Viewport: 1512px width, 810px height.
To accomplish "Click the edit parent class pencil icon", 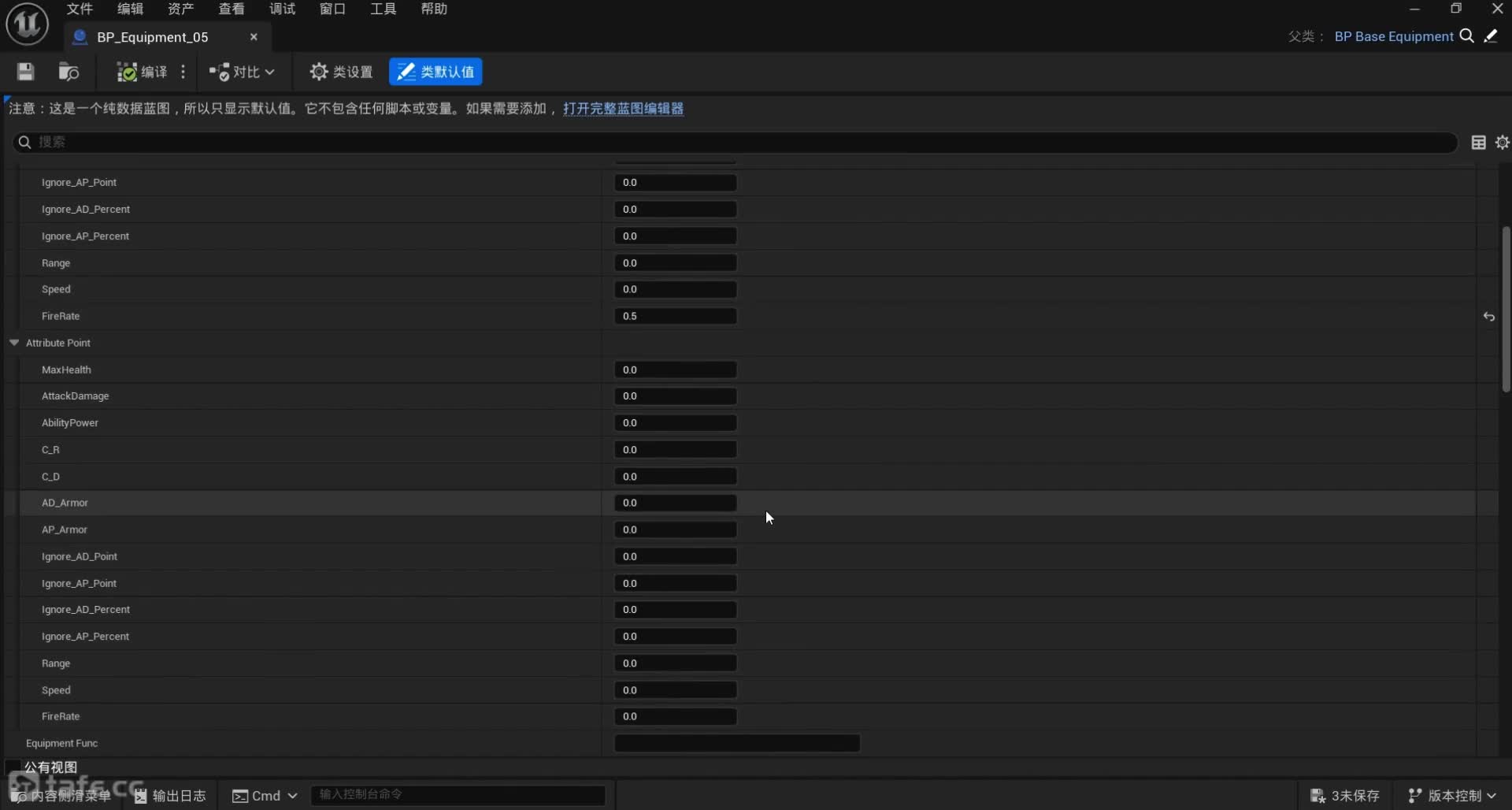I will coord(1491,36).
